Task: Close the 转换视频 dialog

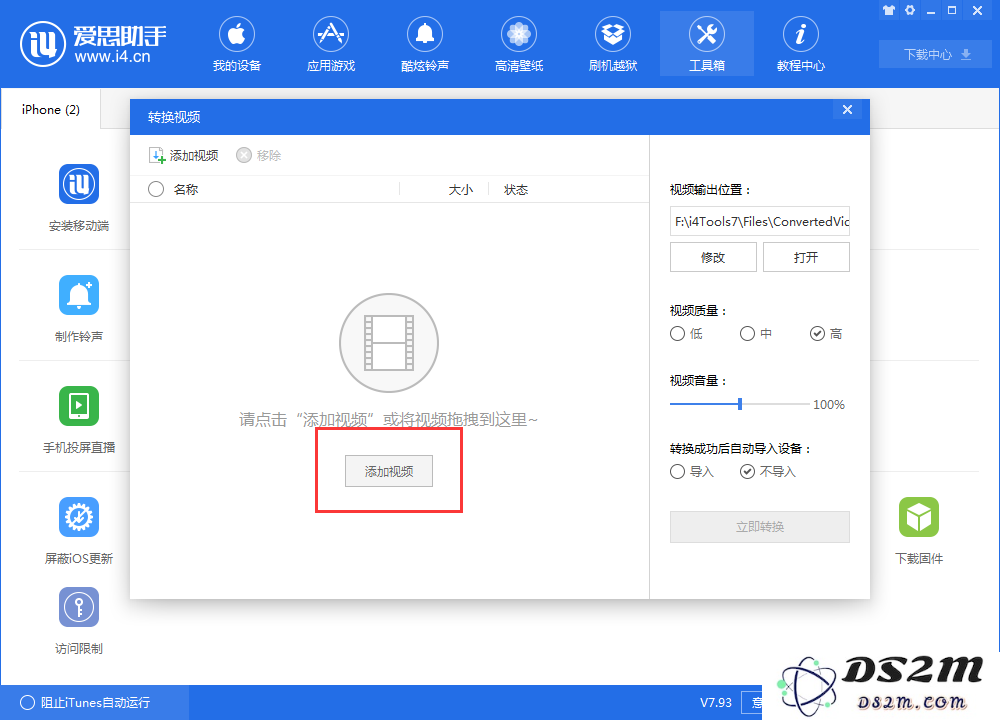Action: tap(848, 110)
